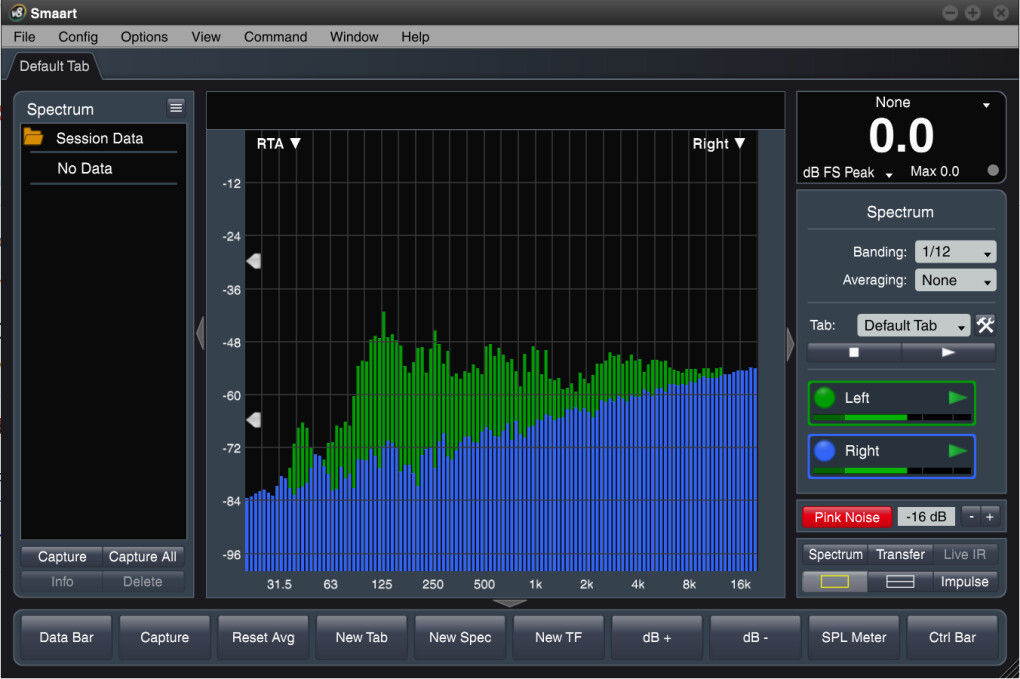Select the Default Tab tab

coord(55,66)
